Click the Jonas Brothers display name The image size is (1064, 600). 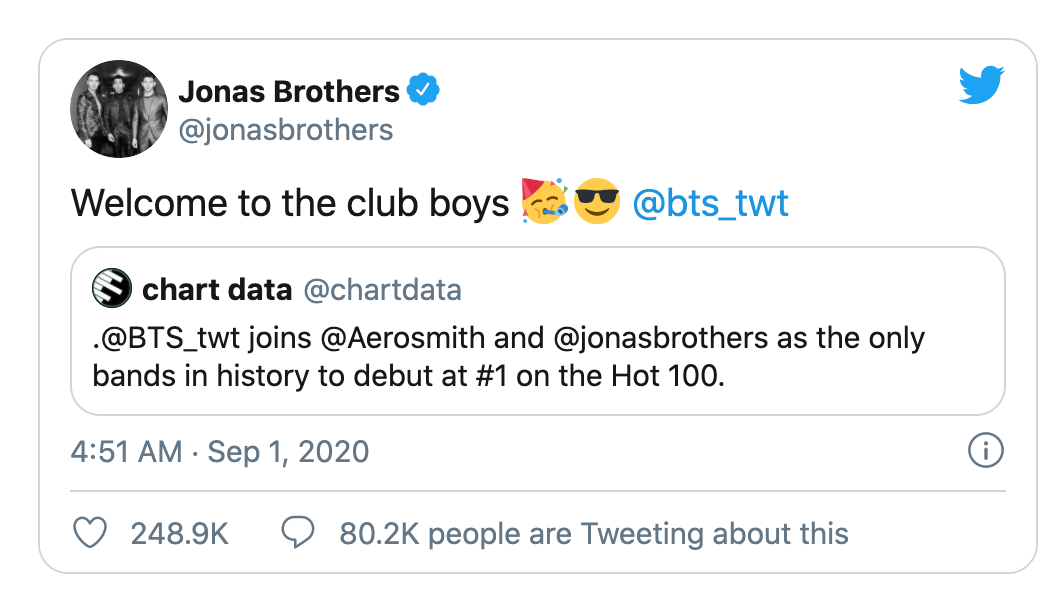[x=289, y=92]
